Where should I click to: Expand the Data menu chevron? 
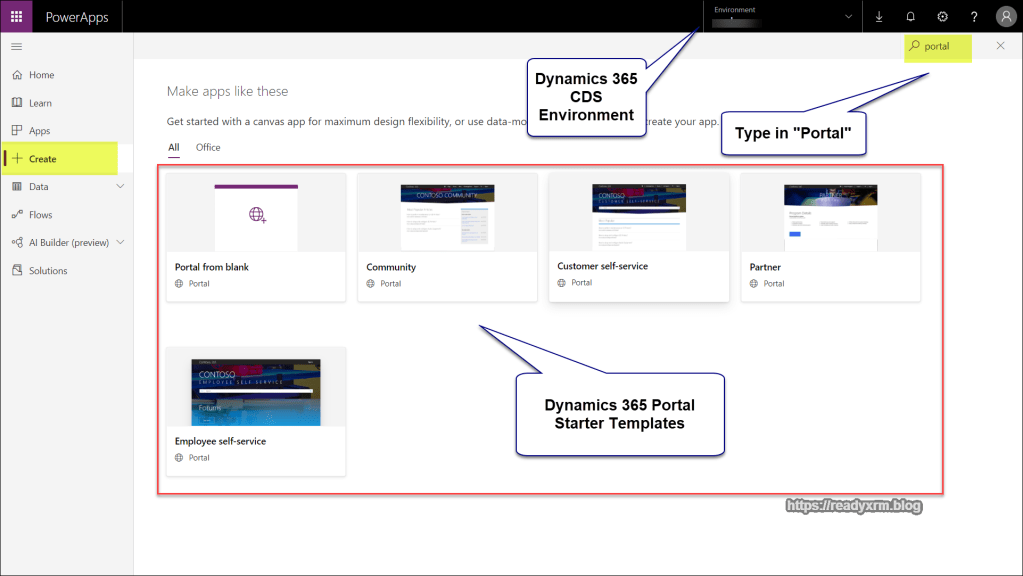(x=121, y=187)
